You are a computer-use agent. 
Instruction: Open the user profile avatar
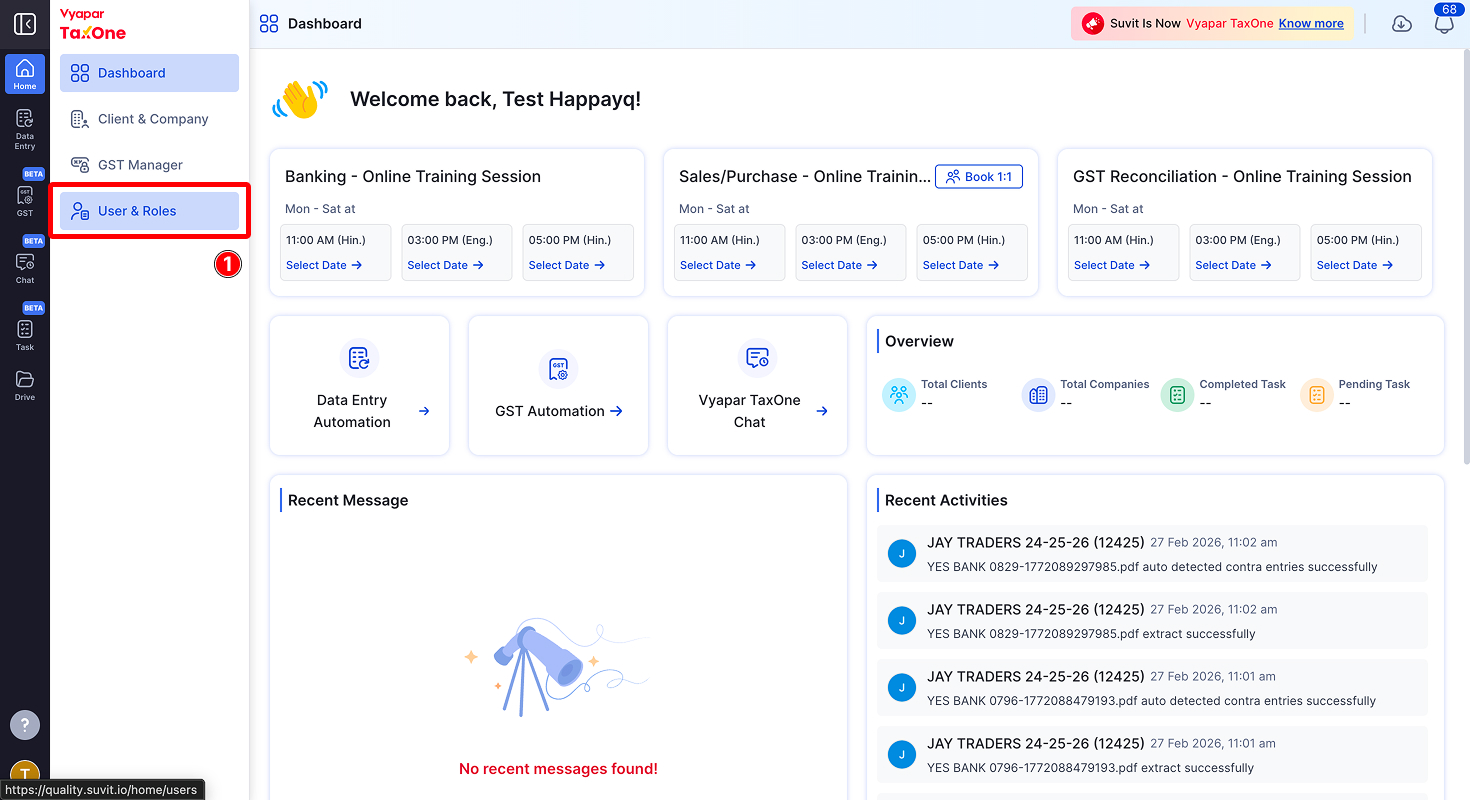(25, 772)
